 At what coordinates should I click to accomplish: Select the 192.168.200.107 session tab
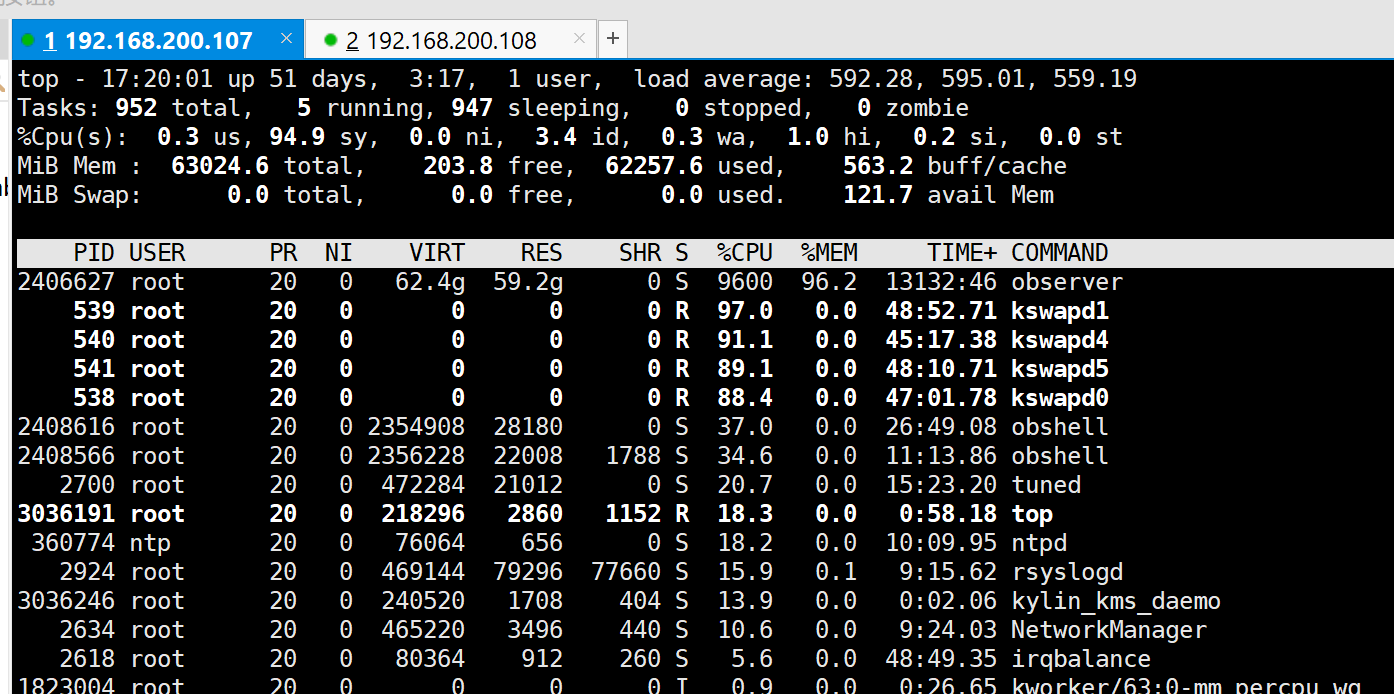(x=148, y=41)
